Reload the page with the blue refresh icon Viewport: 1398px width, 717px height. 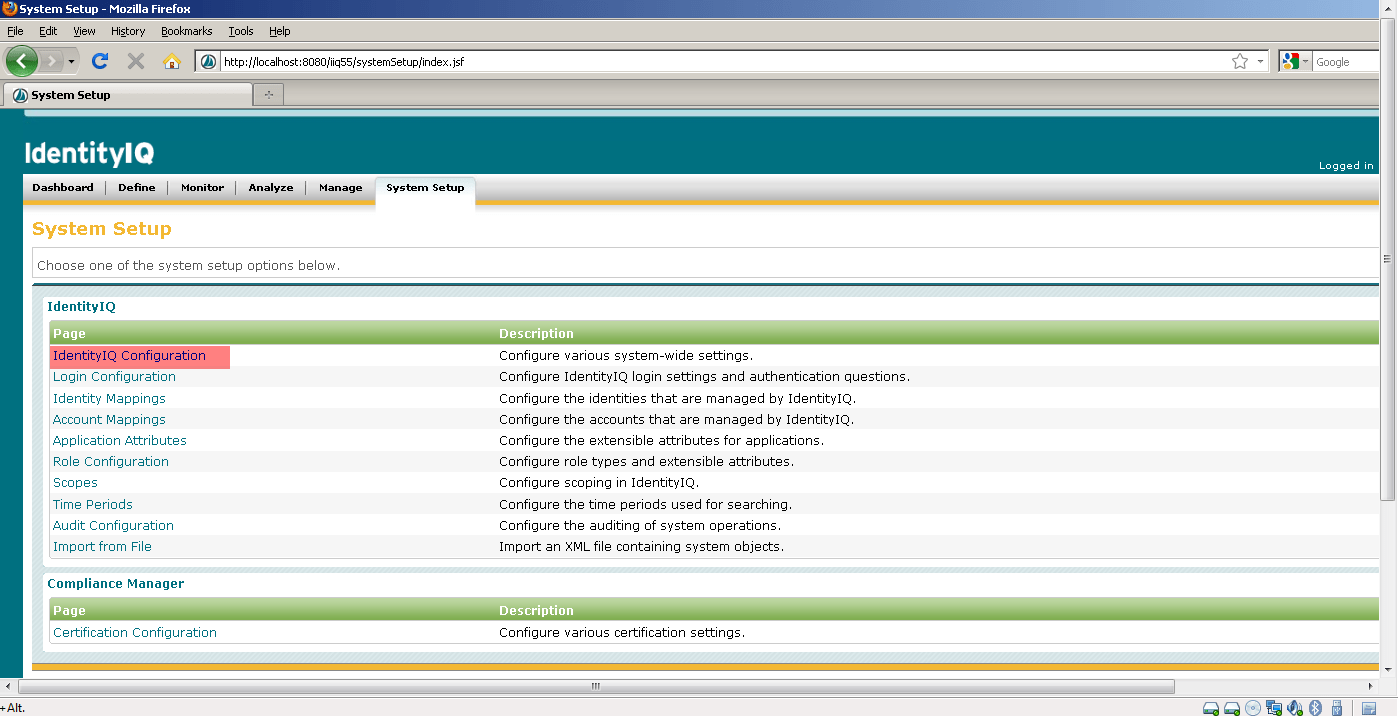tap(100, 61)
